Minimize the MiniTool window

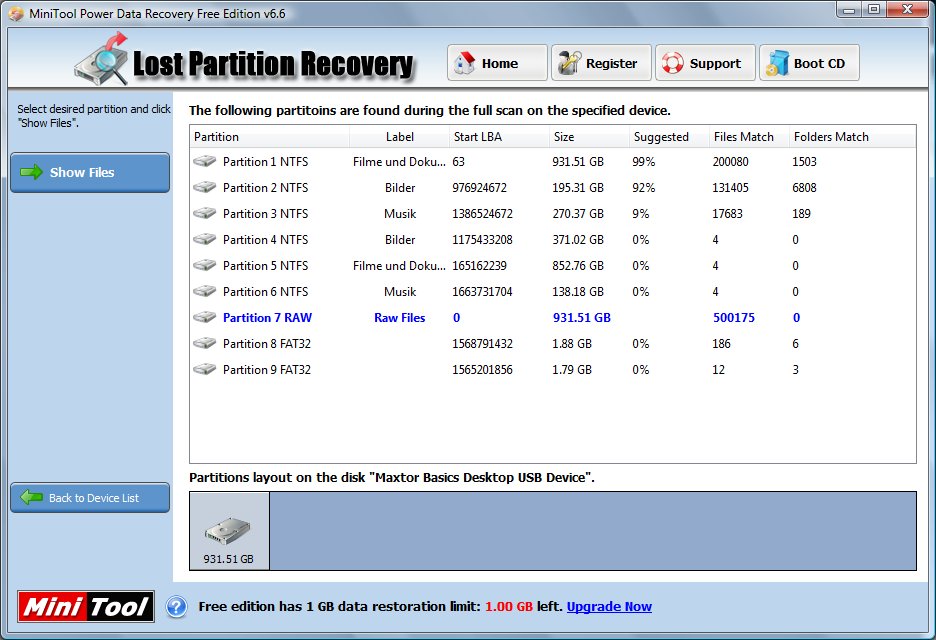849,10
